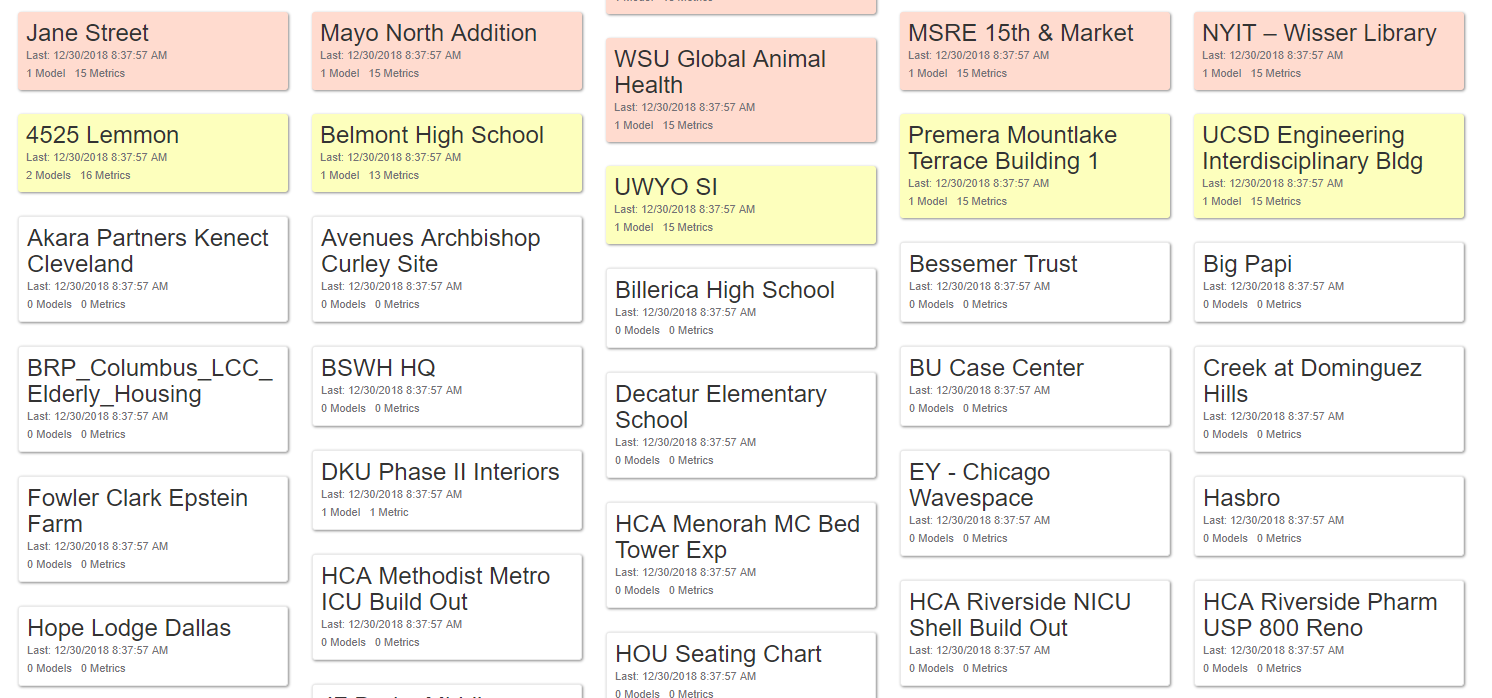The height and width of the screenshot is (698, 1492).
Task: Select the Mayo North Addition card
Action: click(447, 50)
